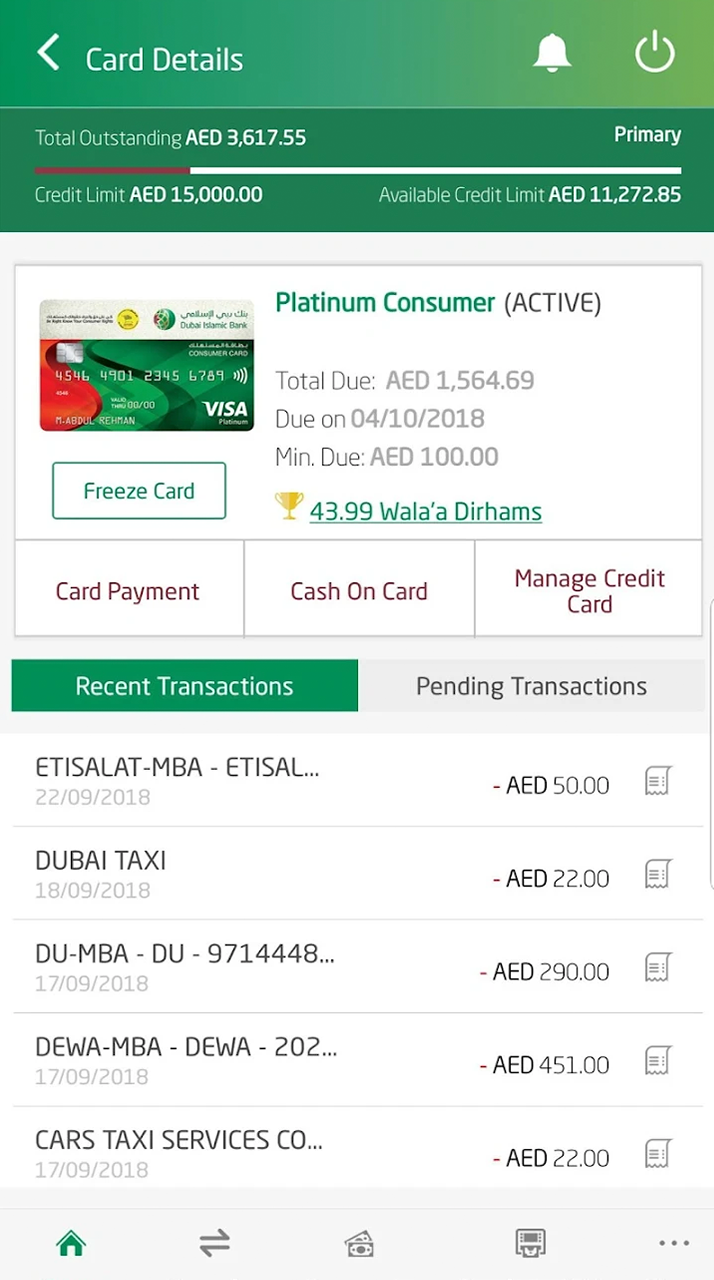The height and width of the screenshot is (1280, 714).
Task: View receipt for DUBAI TAXI transaction
Action: point(657,874)
